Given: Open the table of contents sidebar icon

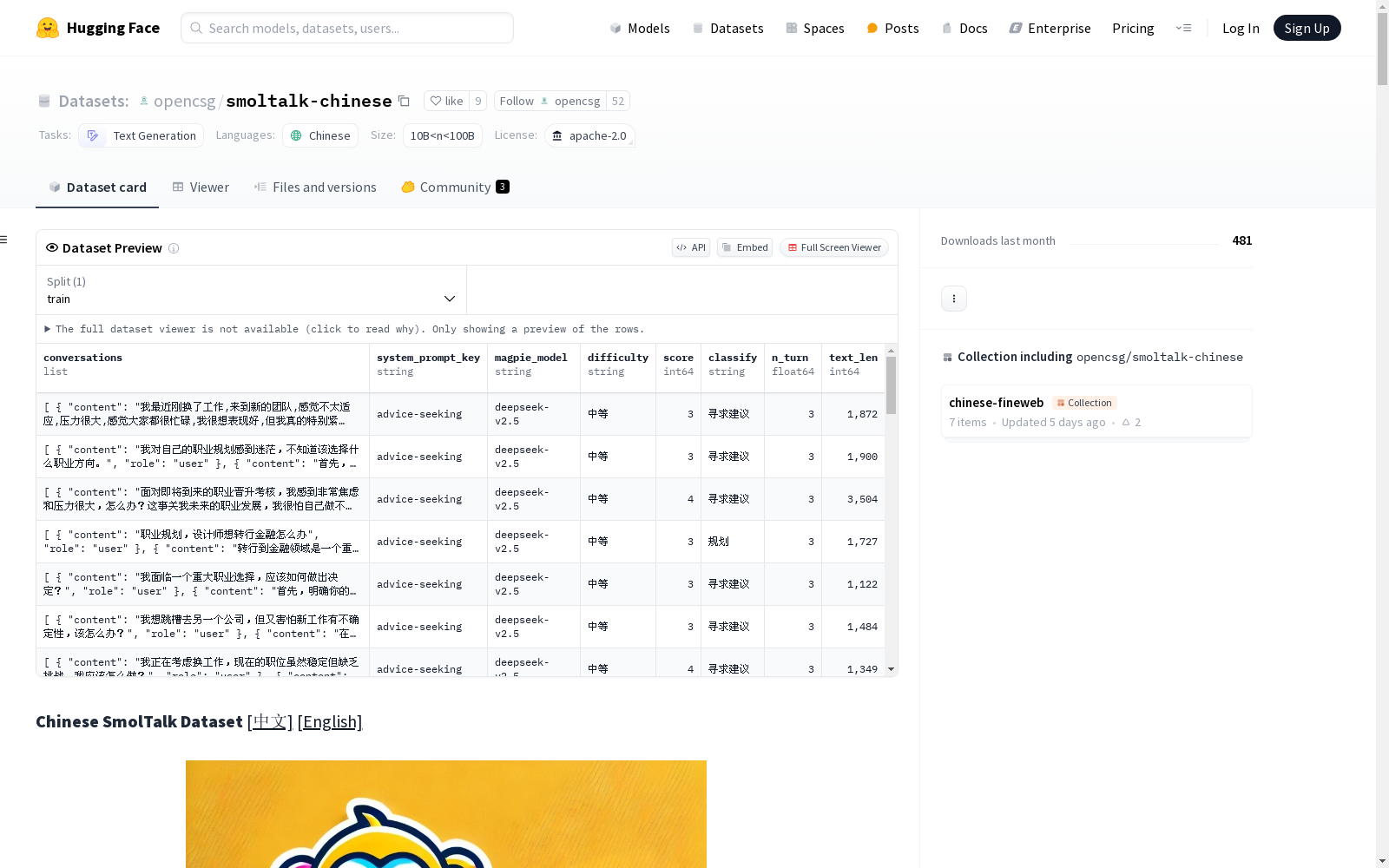Looking at the screenshot, I should point(4,240).
